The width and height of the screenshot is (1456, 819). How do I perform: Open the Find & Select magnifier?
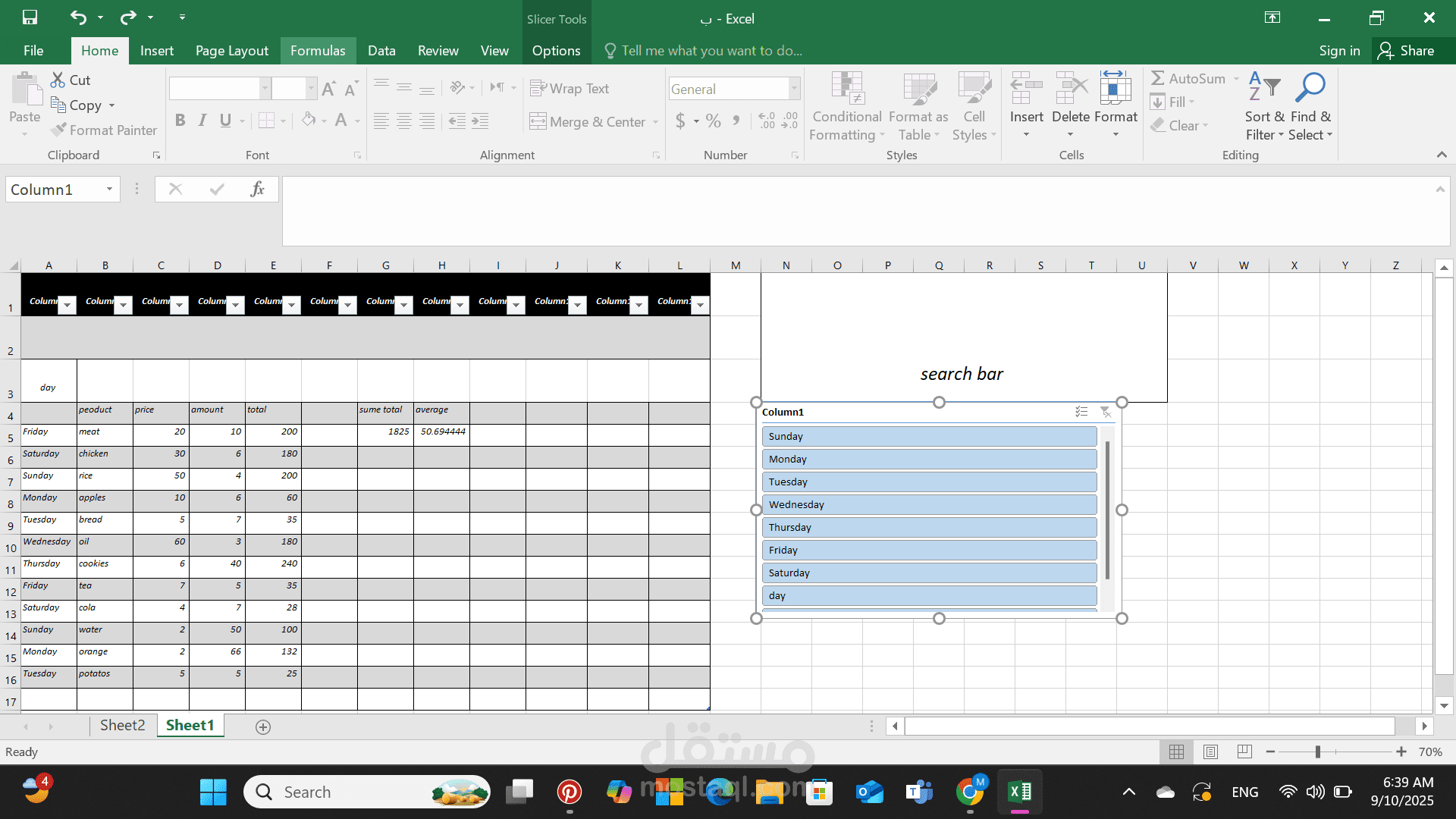tap(1310, 88)
